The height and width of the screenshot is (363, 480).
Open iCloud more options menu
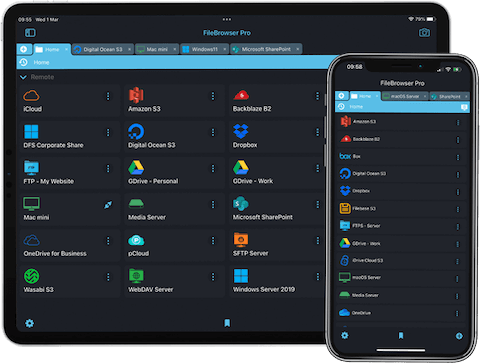pyautogui.click(x=108, y=96)
